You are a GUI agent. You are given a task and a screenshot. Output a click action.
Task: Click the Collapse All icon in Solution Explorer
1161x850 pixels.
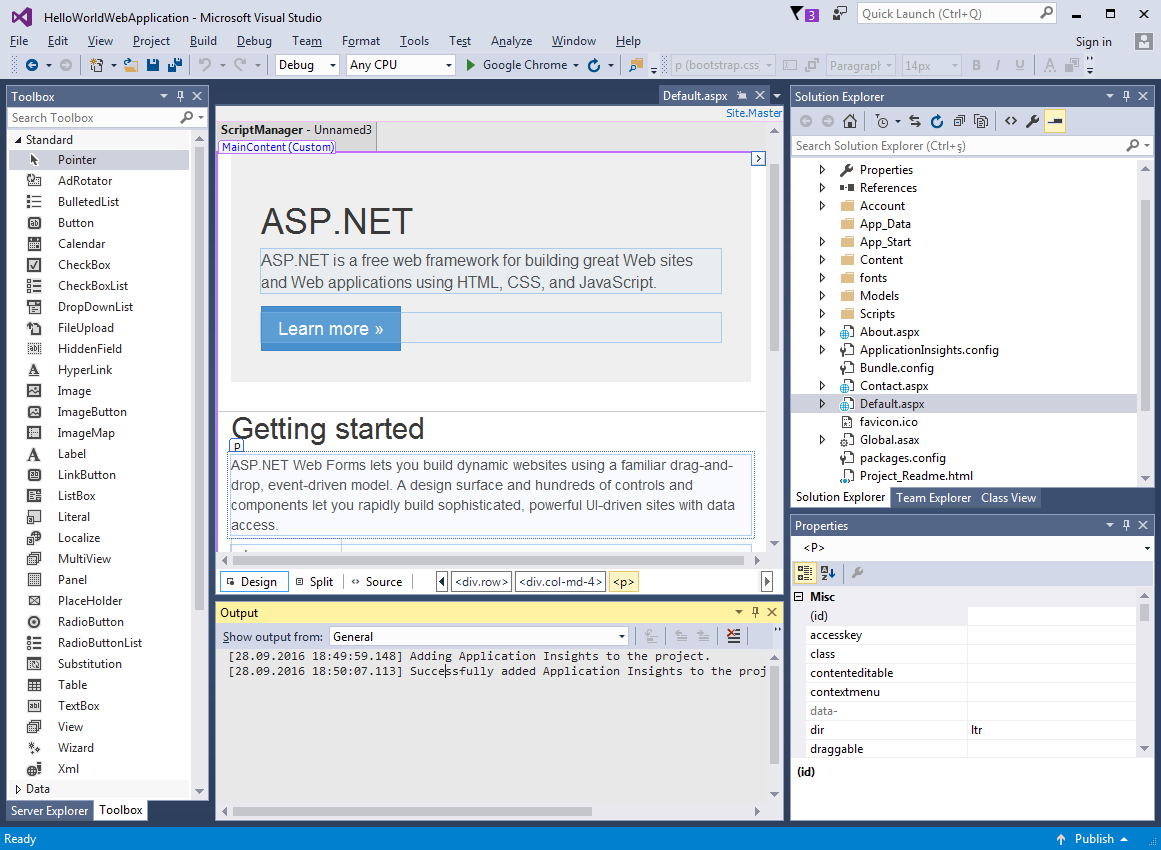[x=959, y=121]
